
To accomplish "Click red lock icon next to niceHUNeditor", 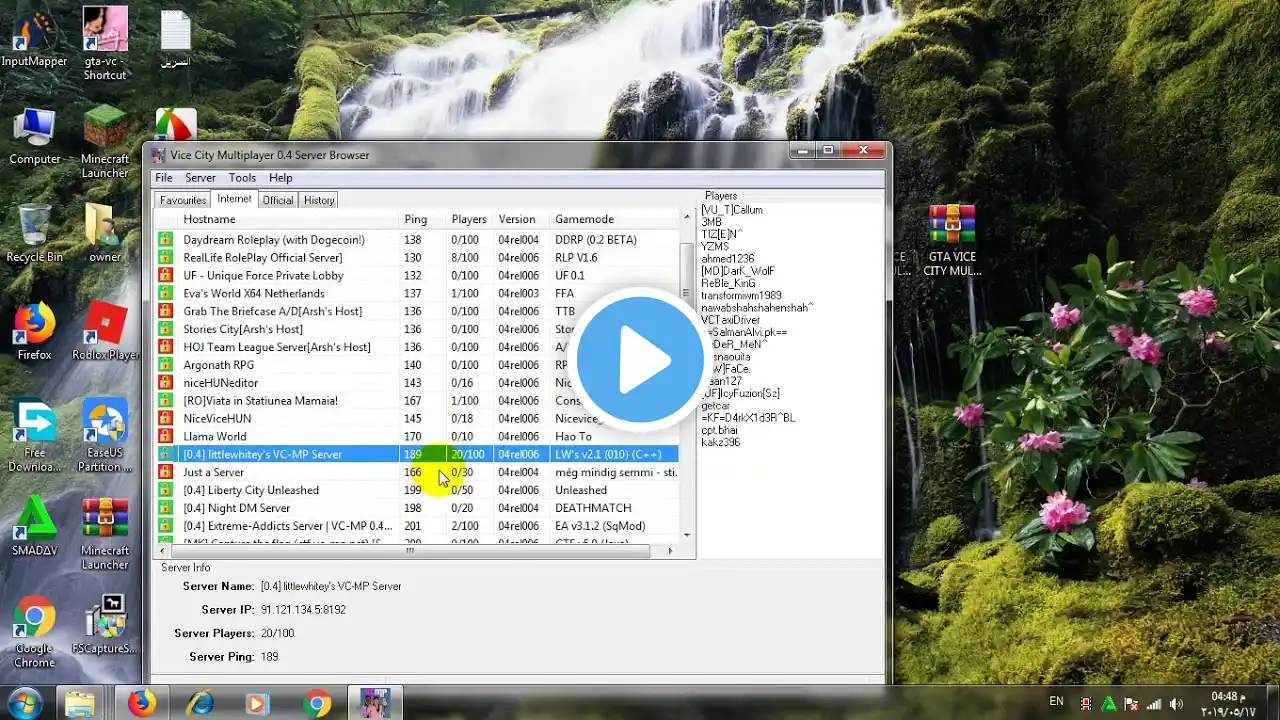I will click(x=165, y=383).
